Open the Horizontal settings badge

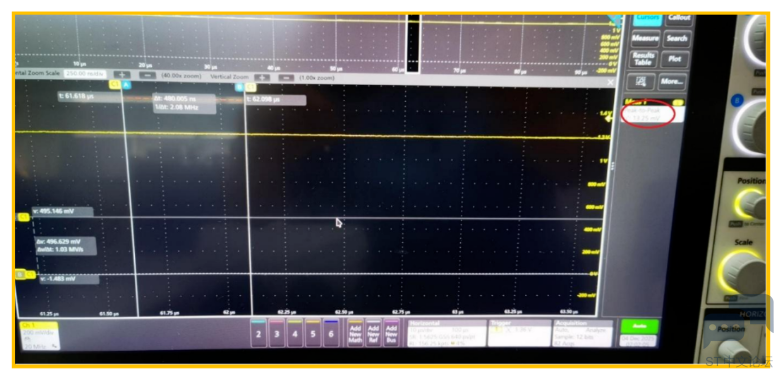point(446,333)
